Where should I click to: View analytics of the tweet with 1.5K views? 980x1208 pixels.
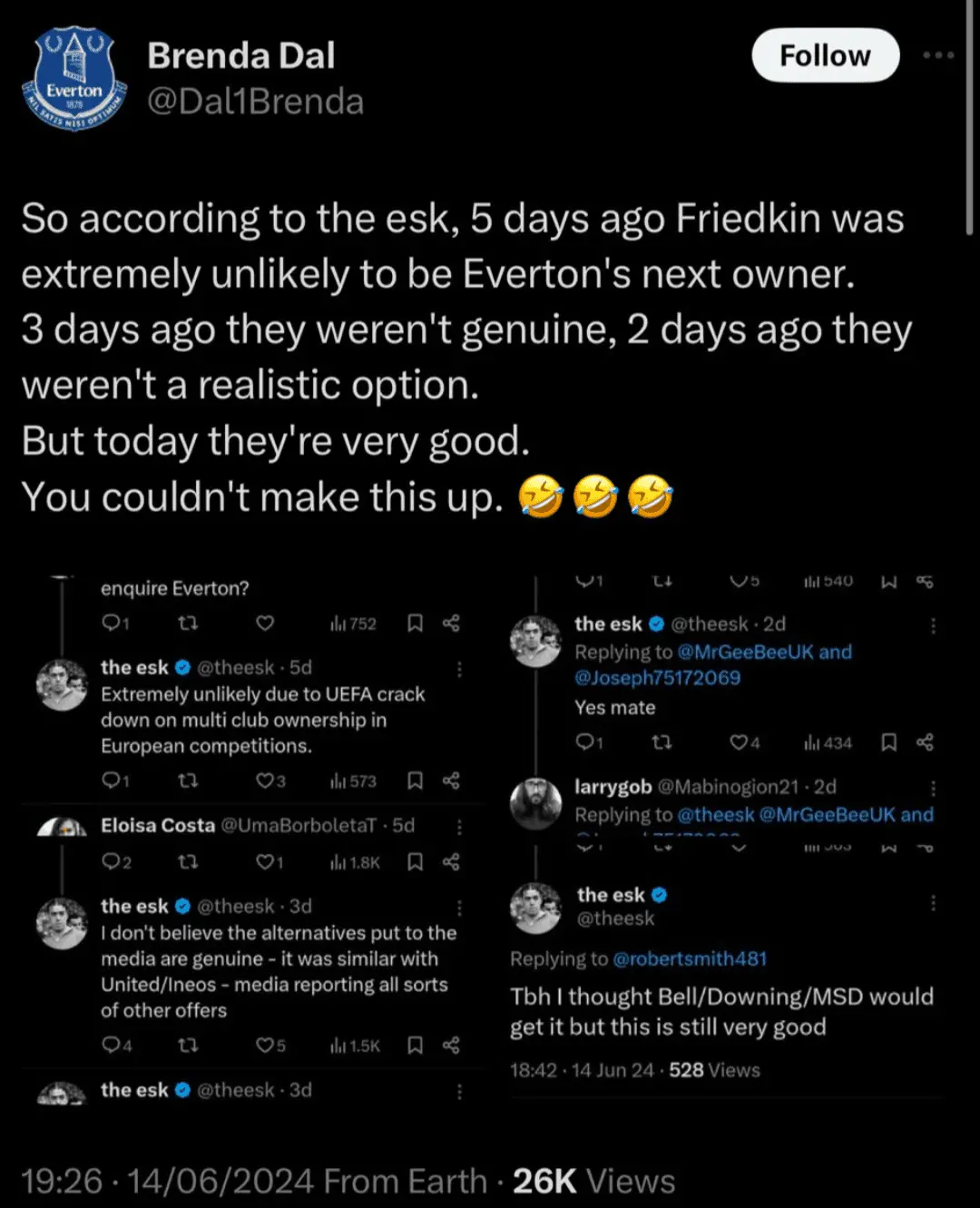tap(356, 1046)
